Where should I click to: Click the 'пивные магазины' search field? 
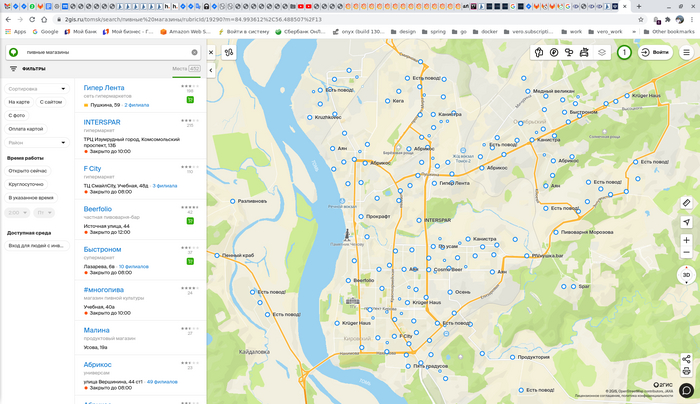click(x=100, y=52)
